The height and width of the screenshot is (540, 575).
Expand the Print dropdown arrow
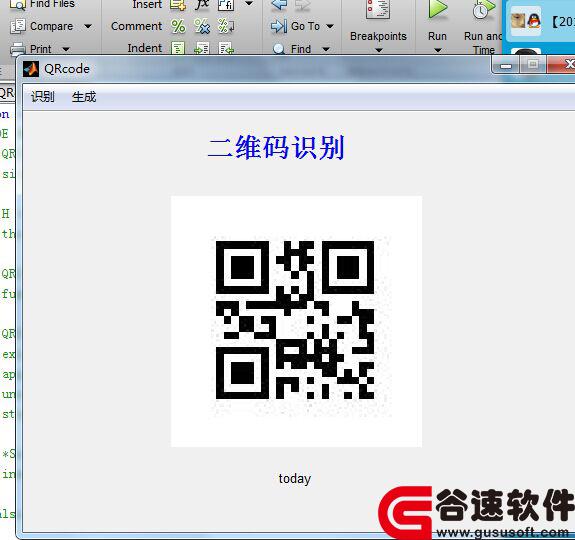(66, 49)
